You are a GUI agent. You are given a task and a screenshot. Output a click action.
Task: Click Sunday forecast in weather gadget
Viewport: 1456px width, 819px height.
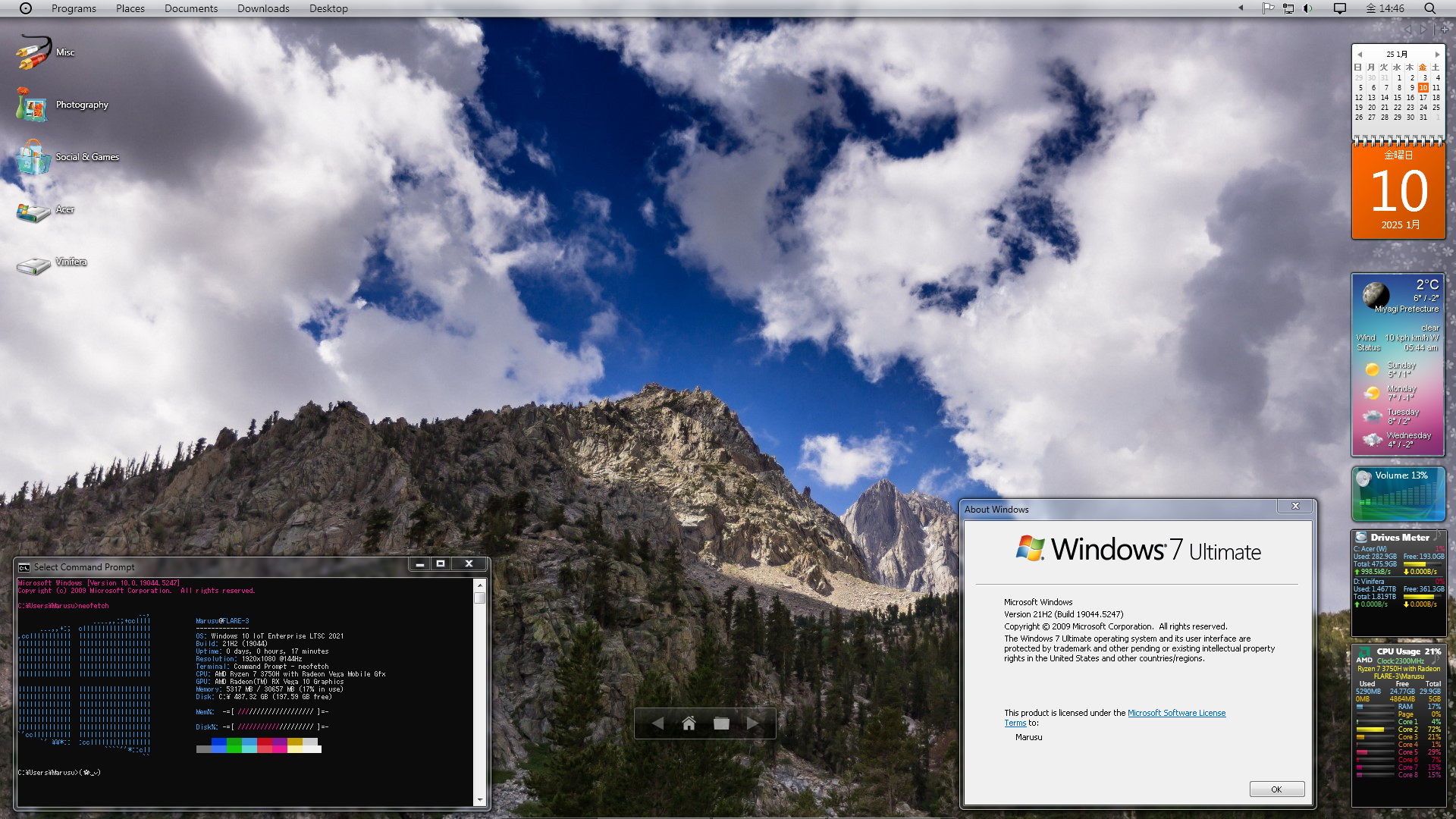(1391, 369)
